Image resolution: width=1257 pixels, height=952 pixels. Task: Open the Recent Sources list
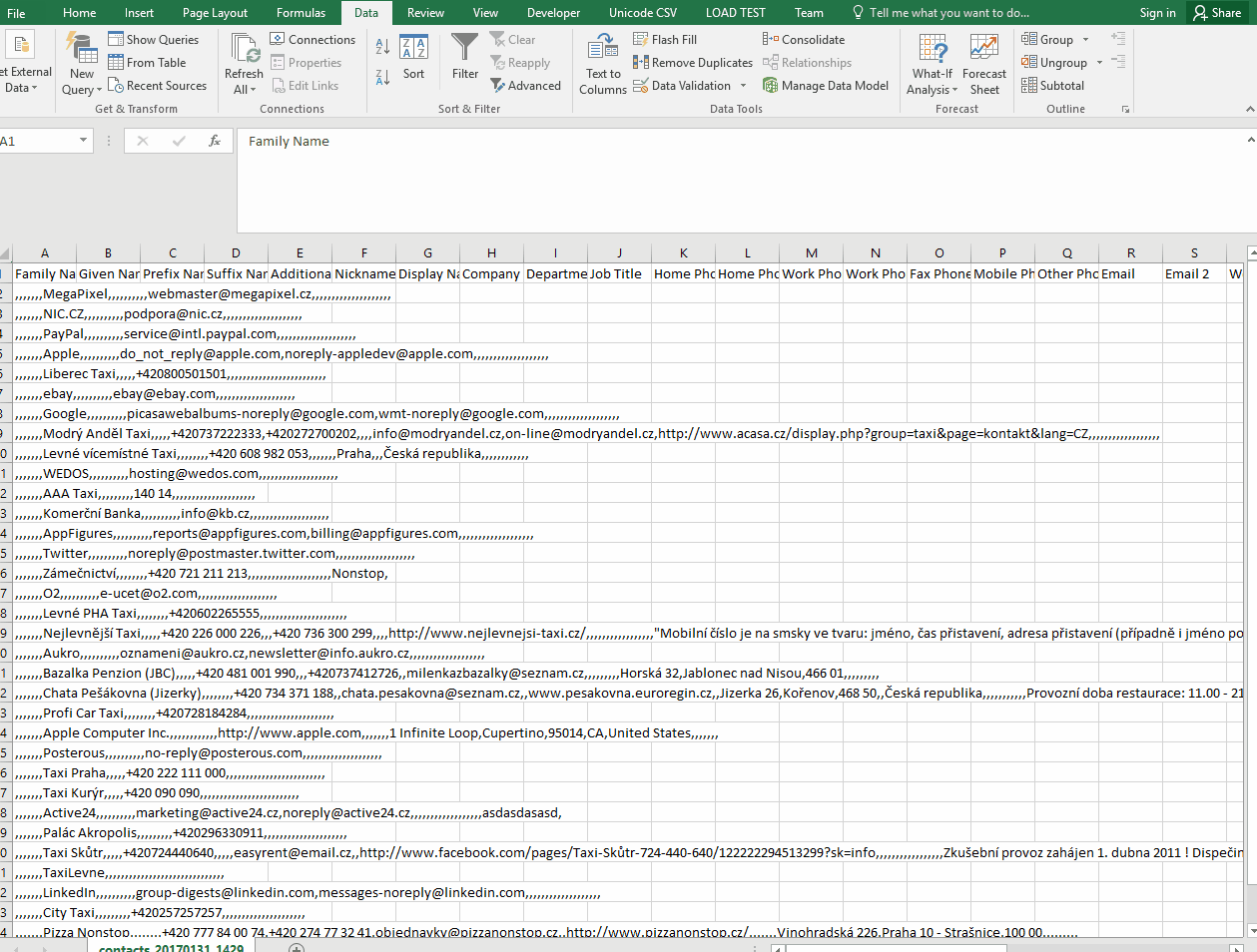157,86
